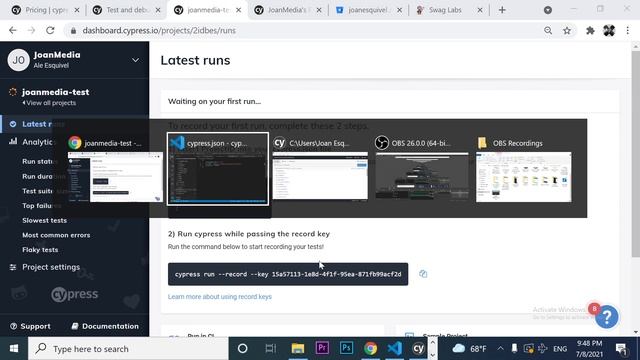This screenshot has width=640, height=360.
Task: Switch to Pricing cypress browser tab
Action: pos(45,10)
